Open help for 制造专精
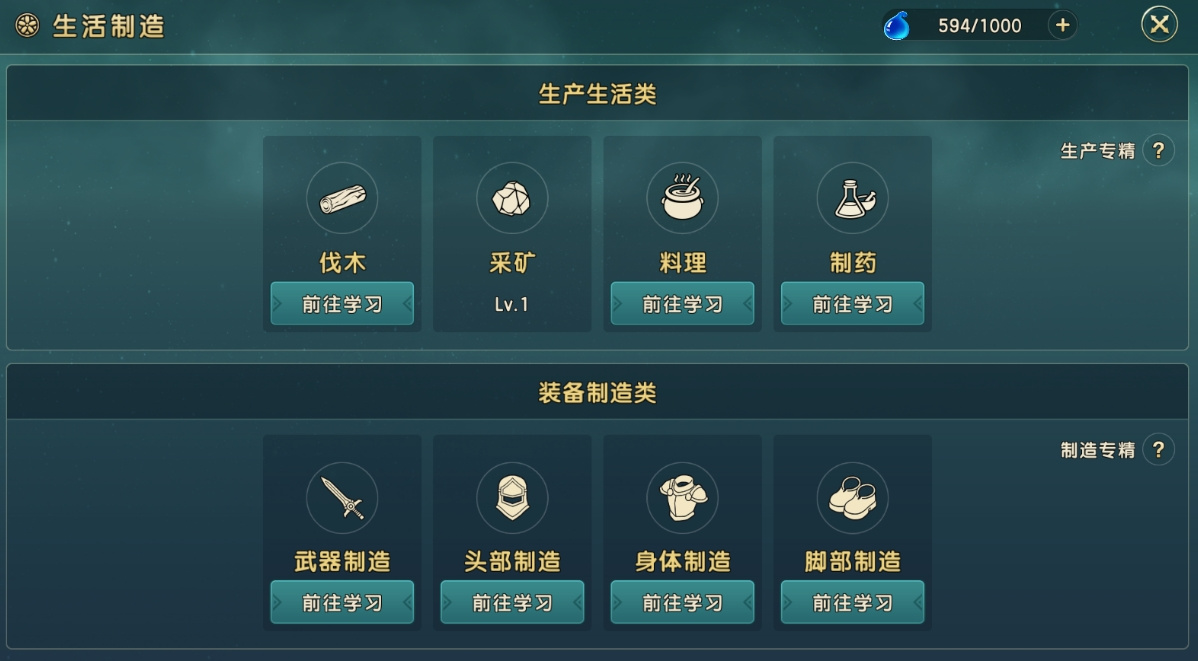1198x661 pixels. 1158,449
